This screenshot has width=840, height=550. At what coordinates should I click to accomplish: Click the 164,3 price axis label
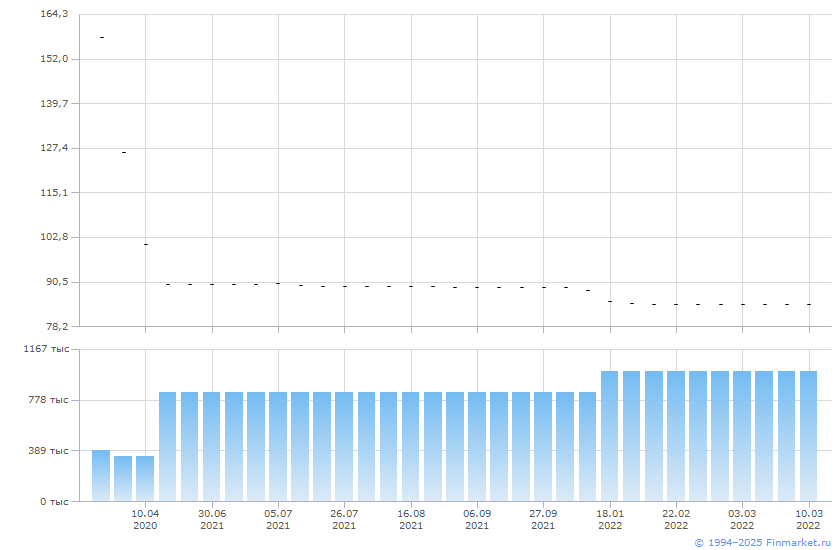pyautogui.click(x=54, y=14)
